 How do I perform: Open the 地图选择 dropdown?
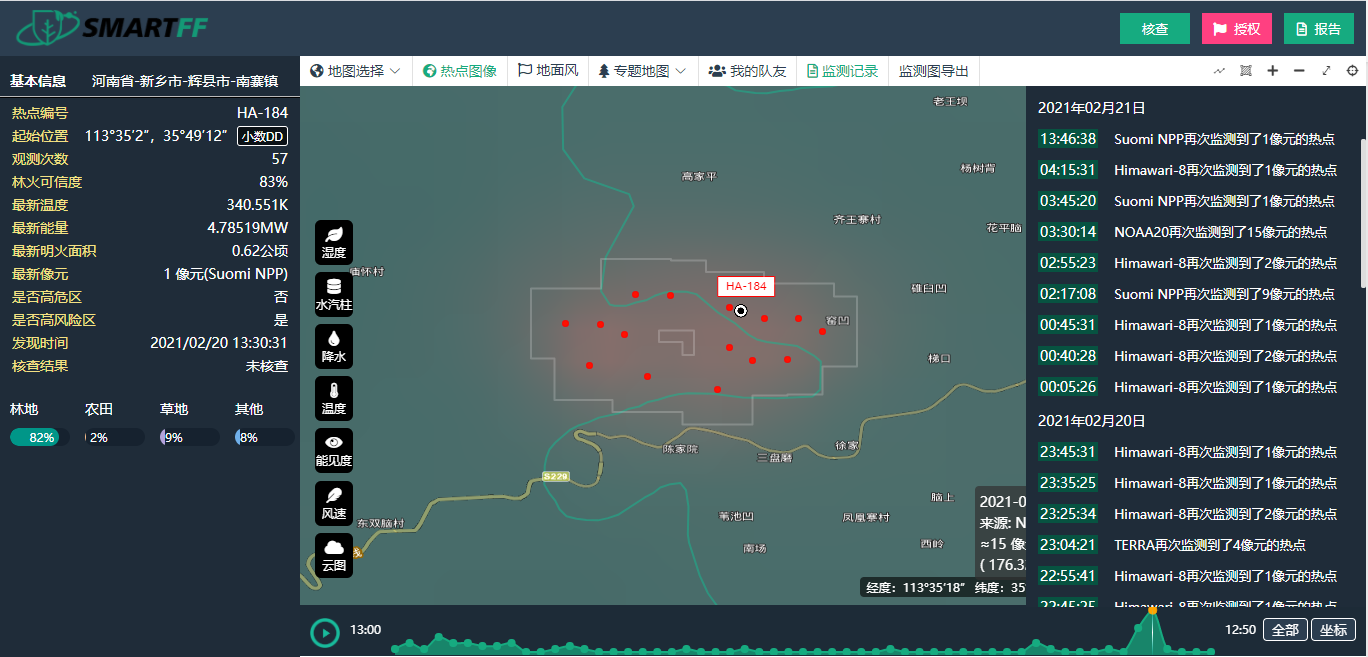355,71
